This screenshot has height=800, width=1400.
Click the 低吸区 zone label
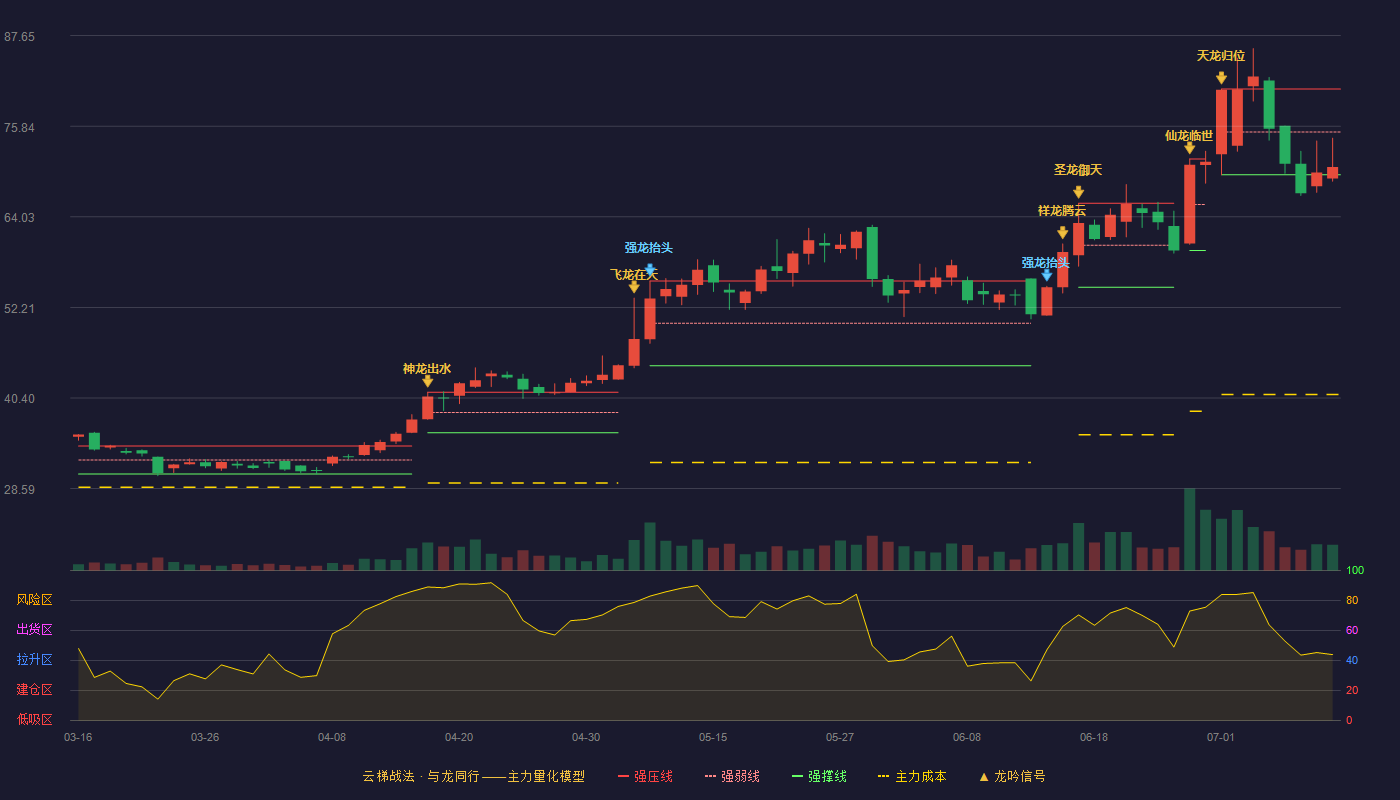(x=35, y=719)
